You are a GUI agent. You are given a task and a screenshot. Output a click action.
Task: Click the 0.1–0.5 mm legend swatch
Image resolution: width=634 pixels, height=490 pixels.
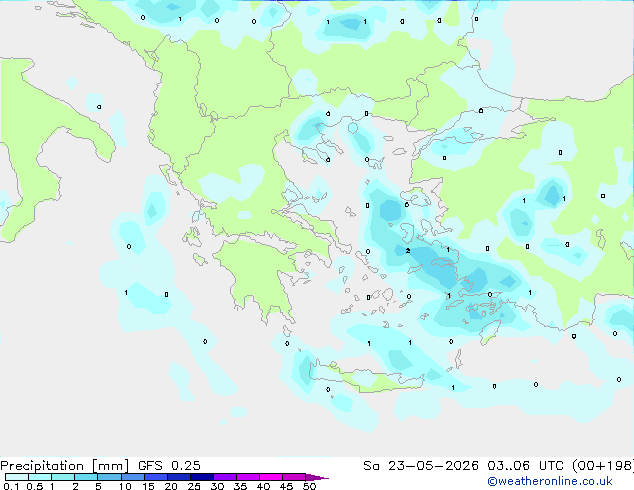click(x=17, y=477)
